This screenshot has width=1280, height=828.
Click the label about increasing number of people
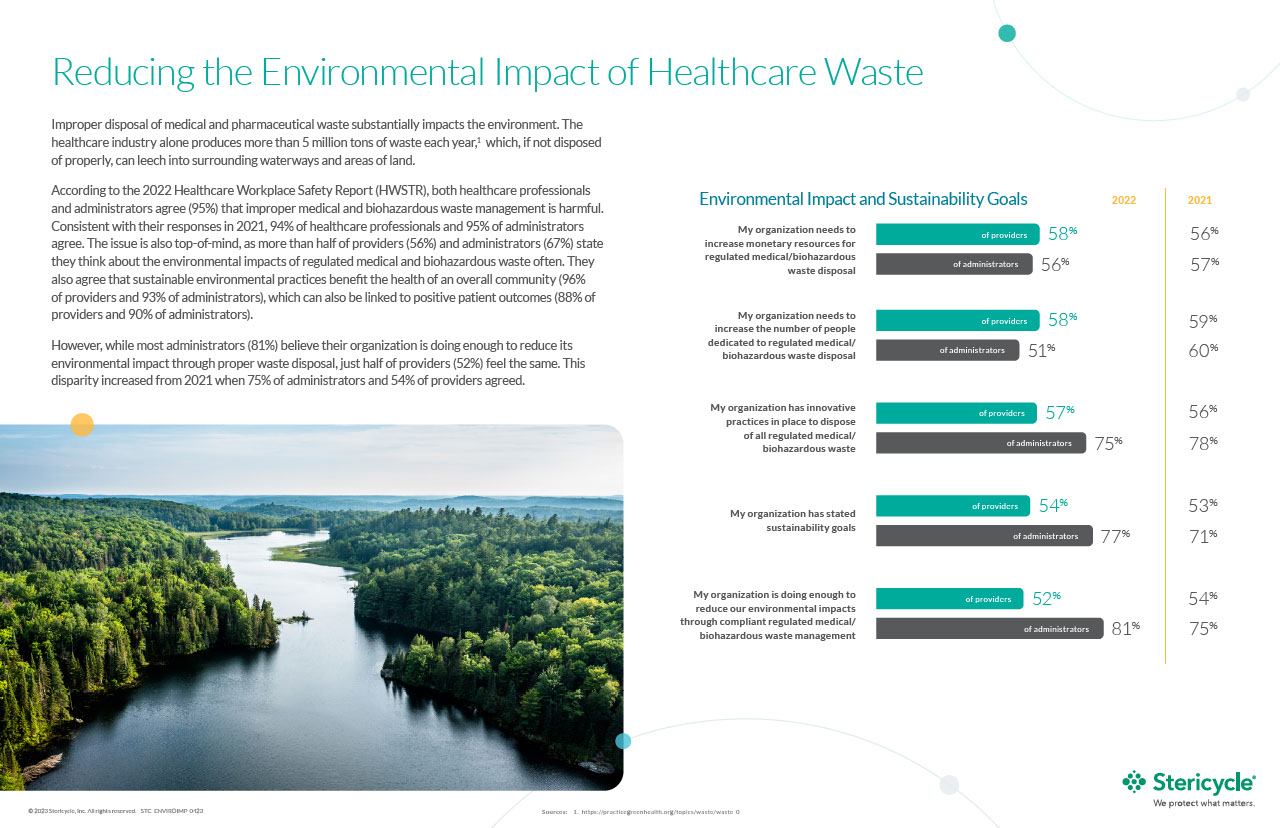click(x=783, y=335)
